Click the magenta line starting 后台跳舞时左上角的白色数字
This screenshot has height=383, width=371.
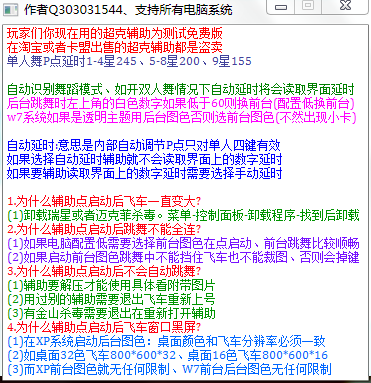[180, 104]
